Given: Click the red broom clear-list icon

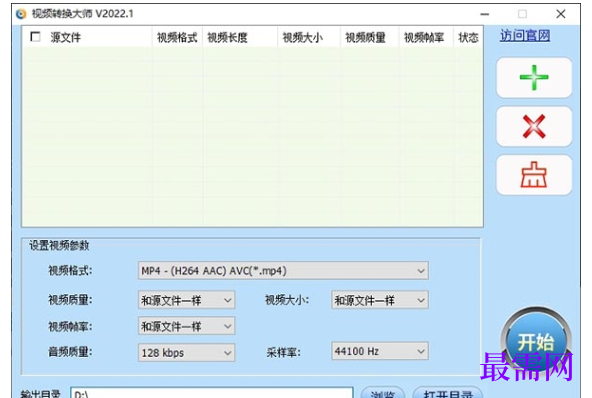Looking at the screenshot, I should point(534,175).
